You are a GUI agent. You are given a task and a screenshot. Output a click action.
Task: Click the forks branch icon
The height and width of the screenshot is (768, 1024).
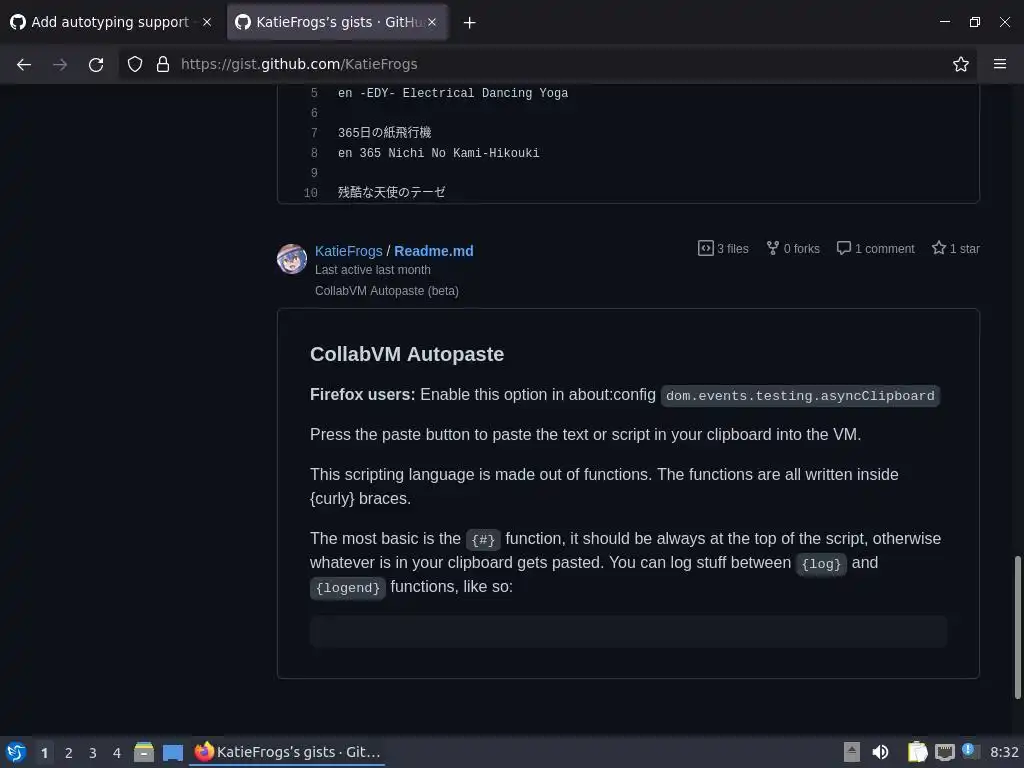[x=773, y=248]
